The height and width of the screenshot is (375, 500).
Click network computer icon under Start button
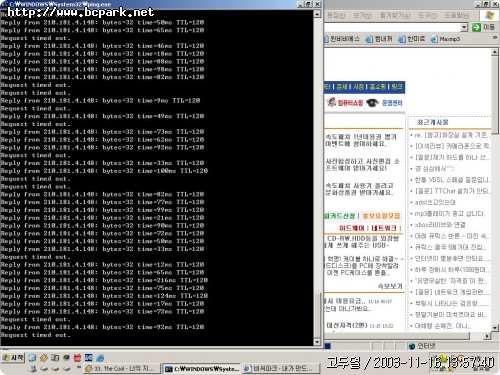pyautogui.click(x=33, y=368)
